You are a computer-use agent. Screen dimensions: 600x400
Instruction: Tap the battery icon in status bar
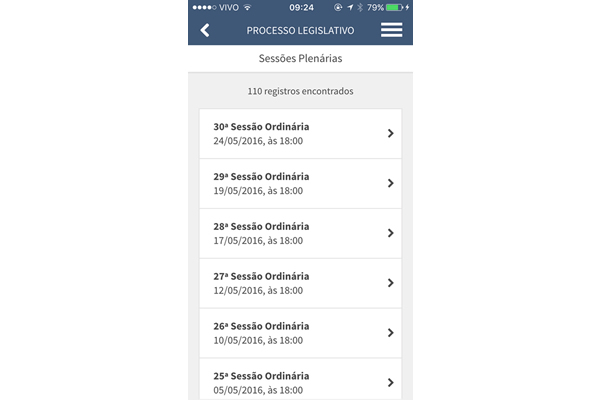click(x=394, y=7)
